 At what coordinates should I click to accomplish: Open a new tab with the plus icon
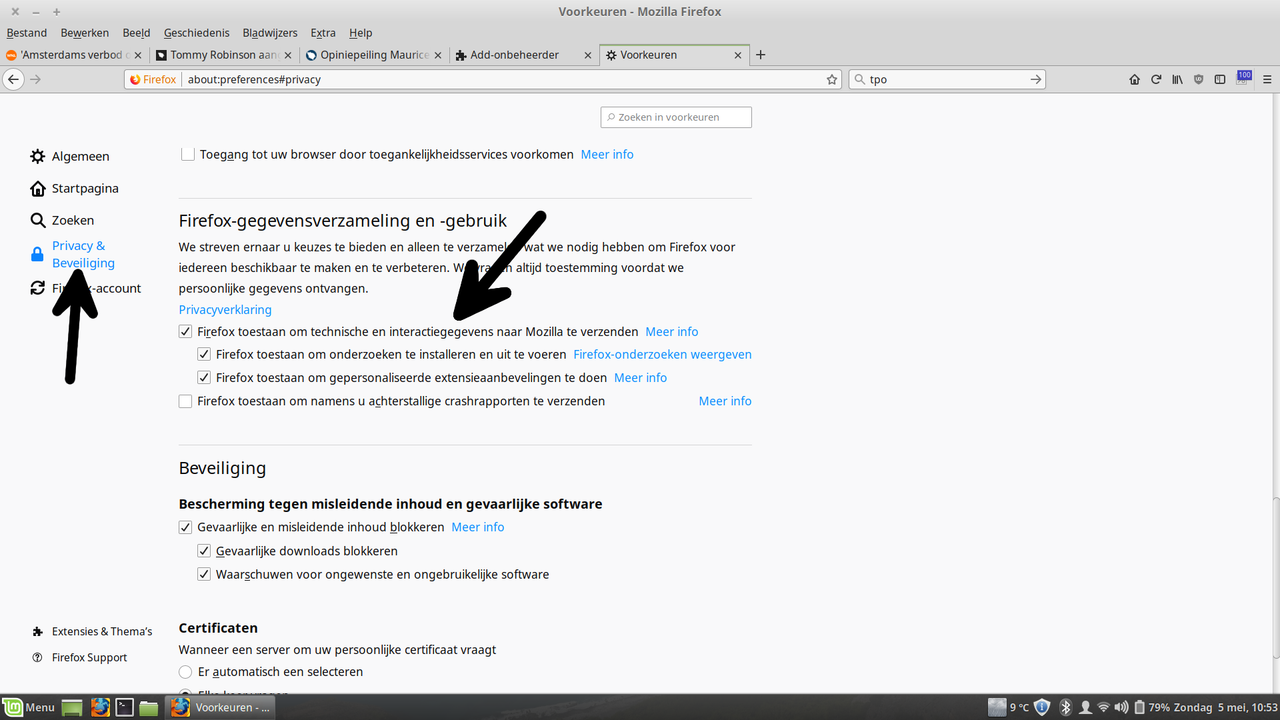click(x=760, y=55)
